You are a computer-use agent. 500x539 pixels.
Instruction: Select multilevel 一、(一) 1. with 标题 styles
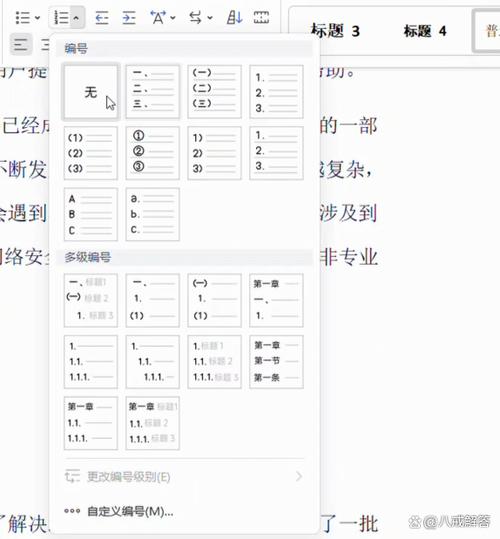91,300
